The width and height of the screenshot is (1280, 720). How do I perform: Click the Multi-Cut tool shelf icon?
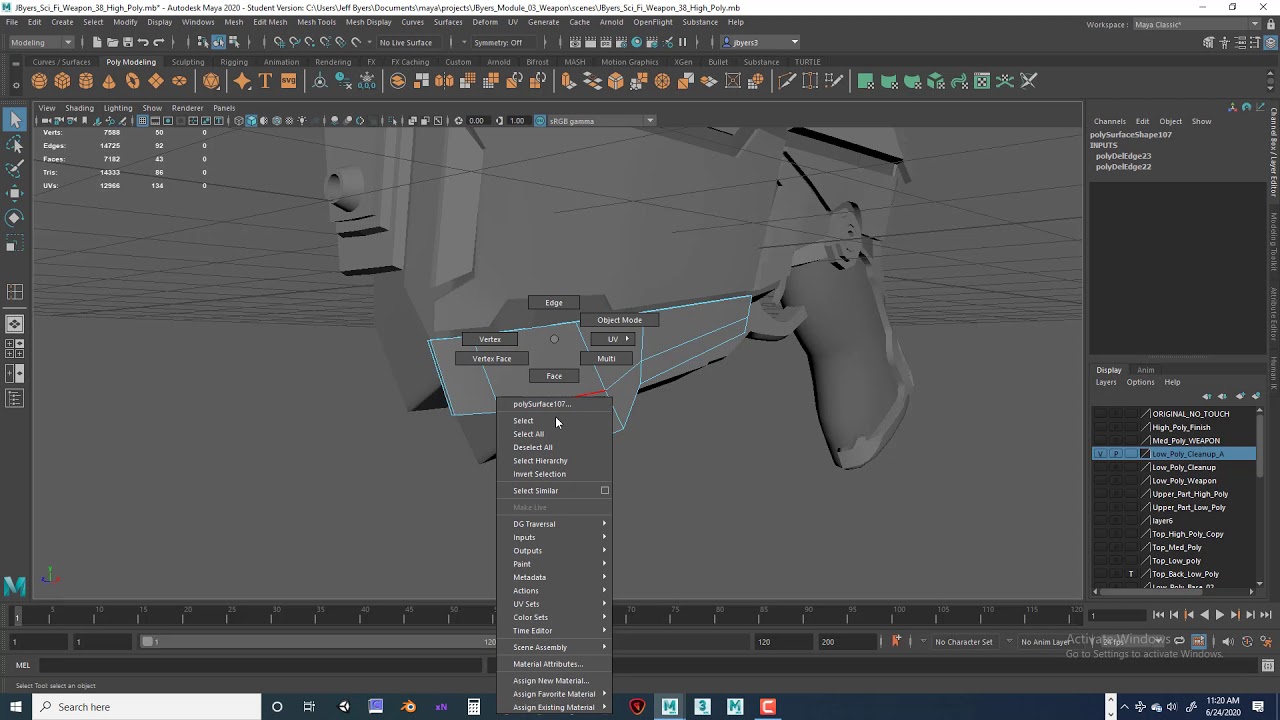[787, 81]
